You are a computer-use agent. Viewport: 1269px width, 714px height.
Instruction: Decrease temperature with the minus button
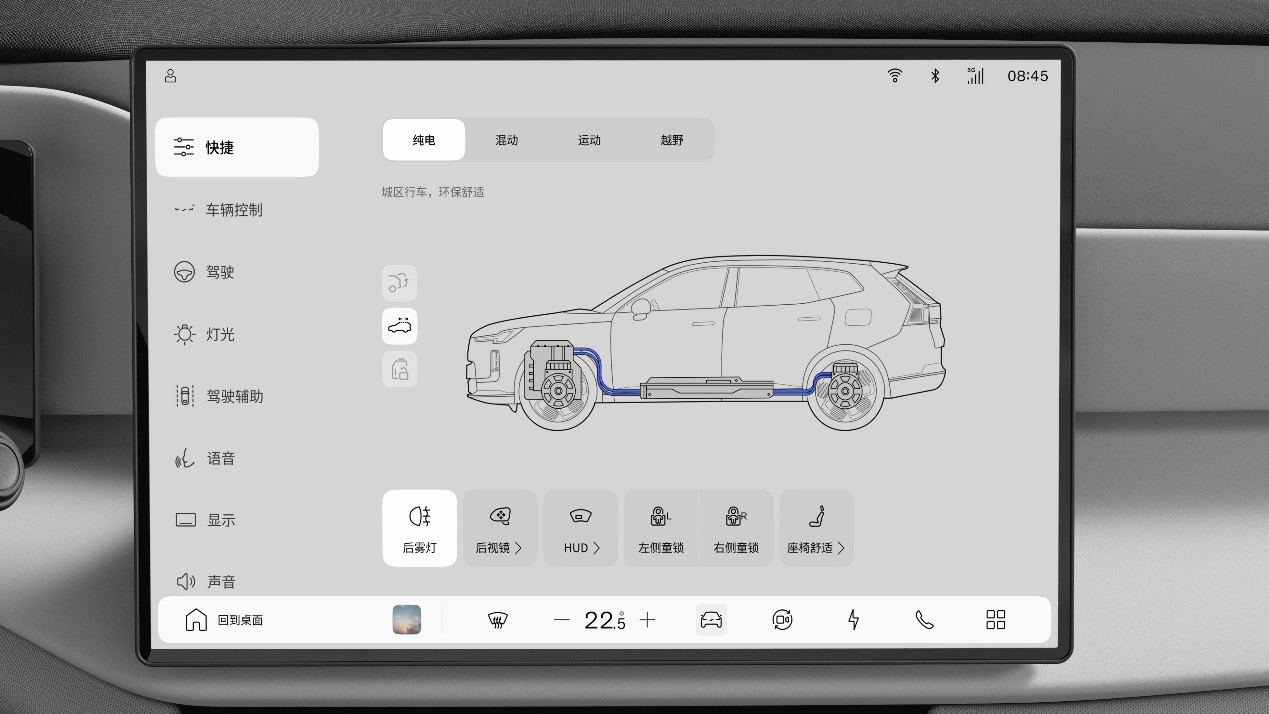pos(562,620)
